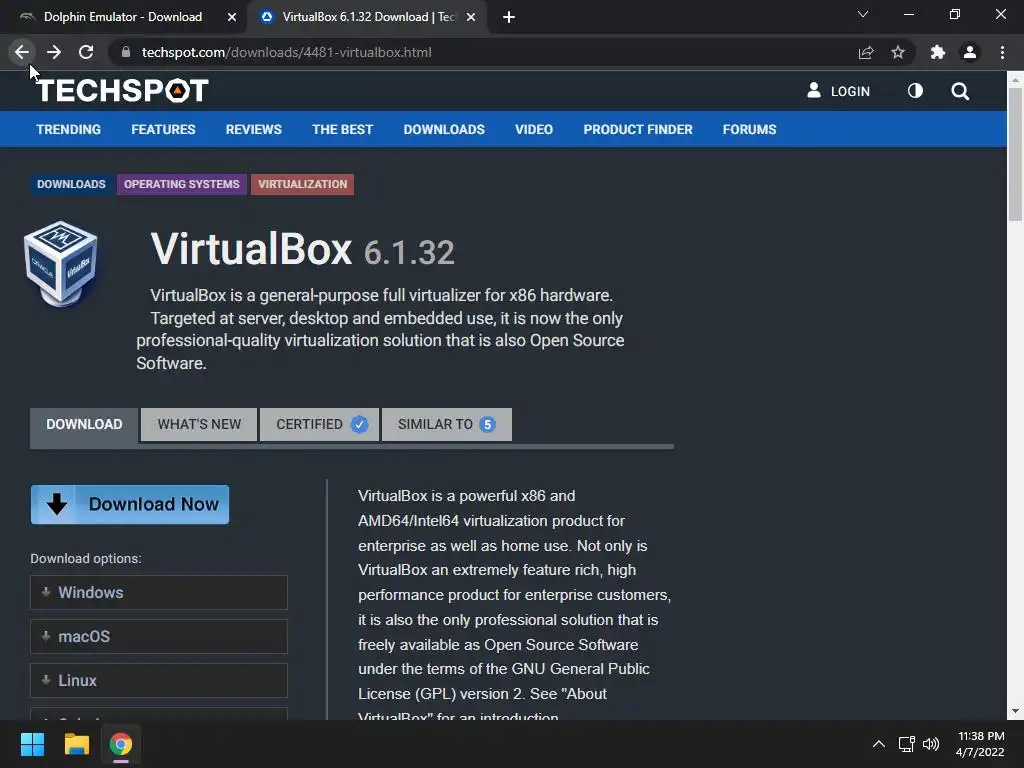
Task: Open the Chrome extensions puzzle icon
Action: [938, 52]
